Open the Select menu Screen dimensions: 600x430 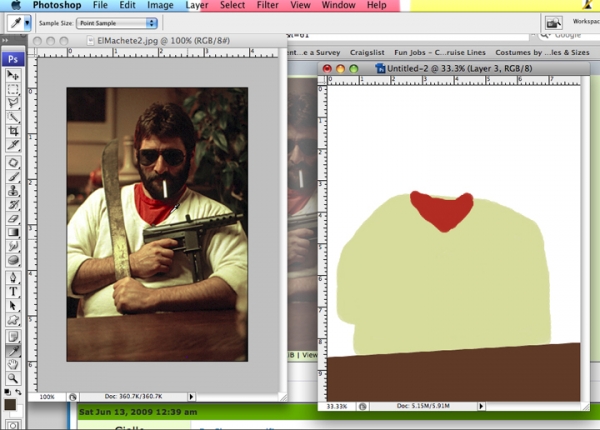233,5
